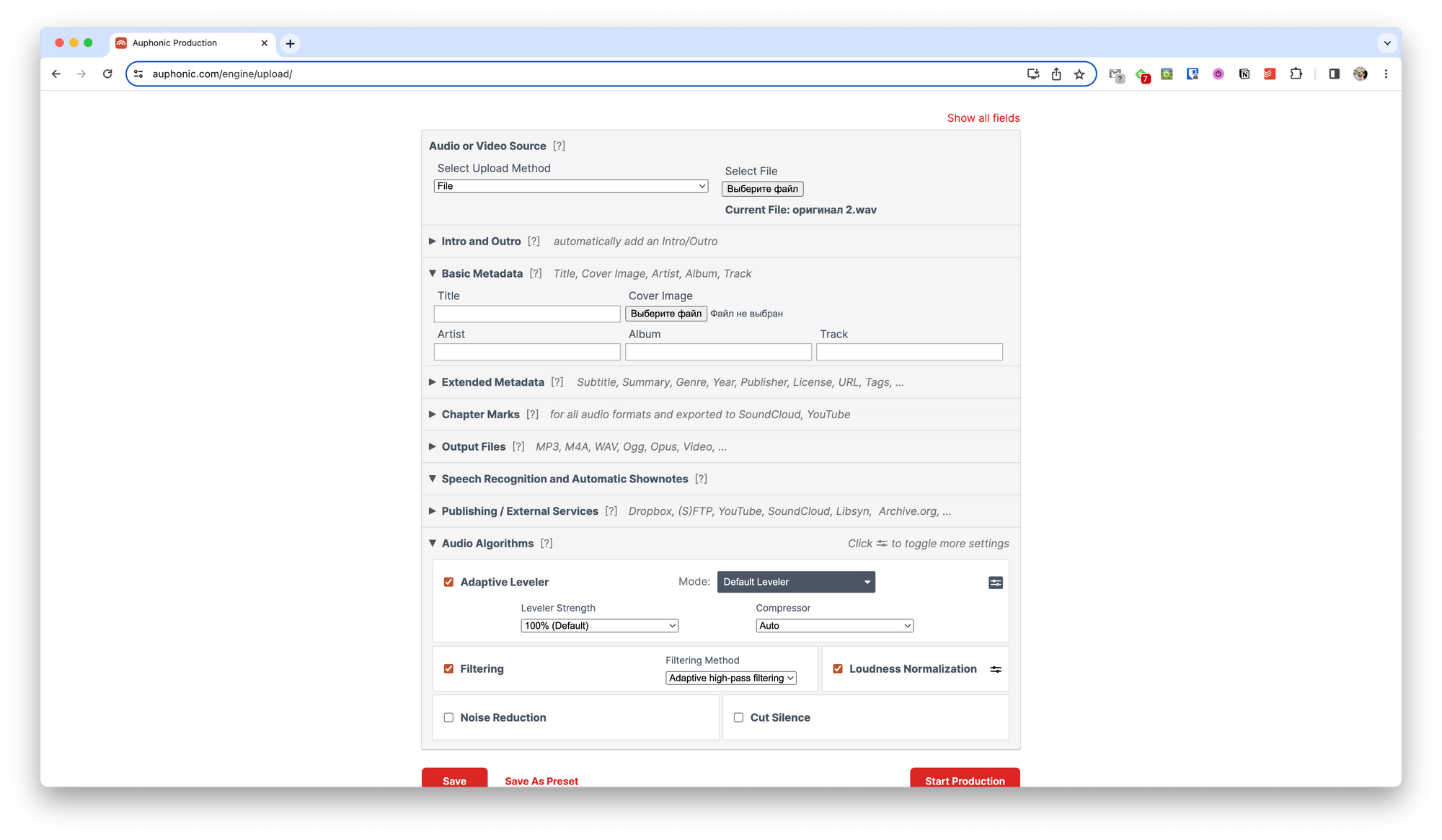Toggle Loudness Normalization settings sliders icon
Image resolution: width=1442 pixels, height=840 pixels.
(x=996, y=669)
